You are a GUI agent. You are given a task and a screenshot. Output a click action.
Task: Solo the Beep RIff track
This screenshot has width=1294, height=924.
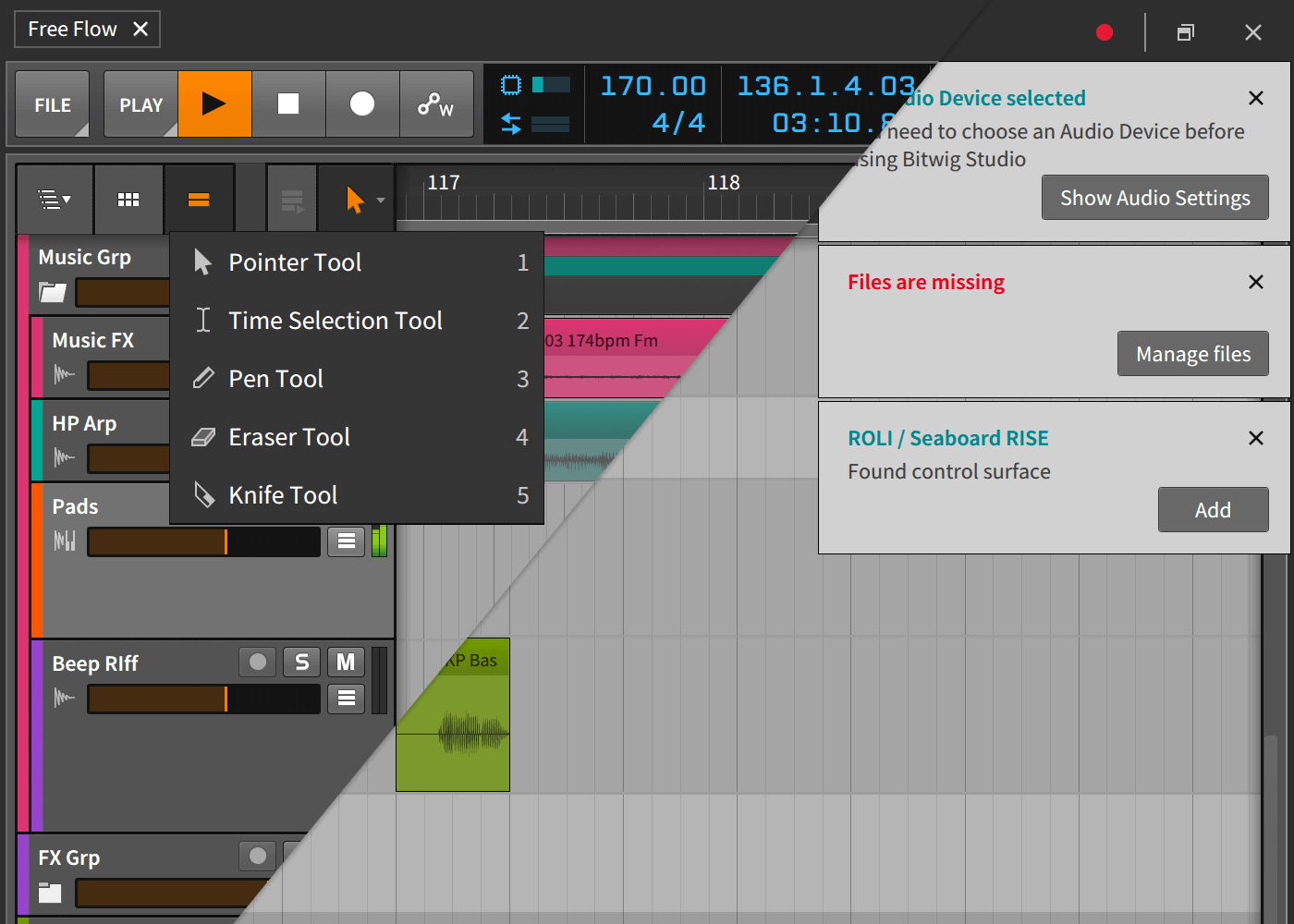301,662
